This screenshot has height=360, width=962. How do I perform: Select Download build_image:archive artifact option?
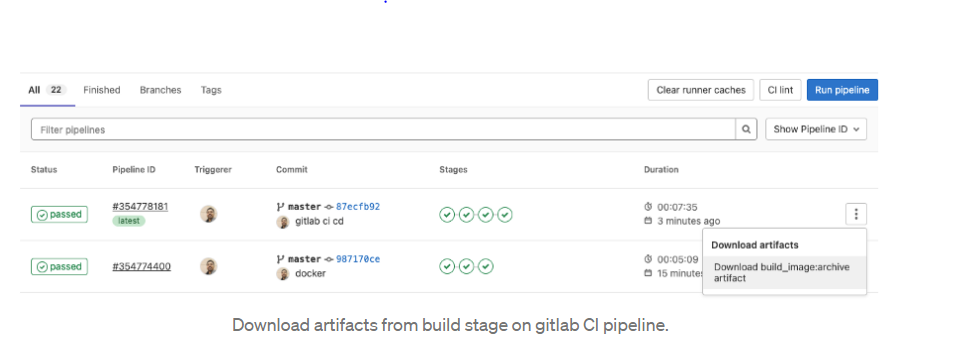click(x=784, y=272)
